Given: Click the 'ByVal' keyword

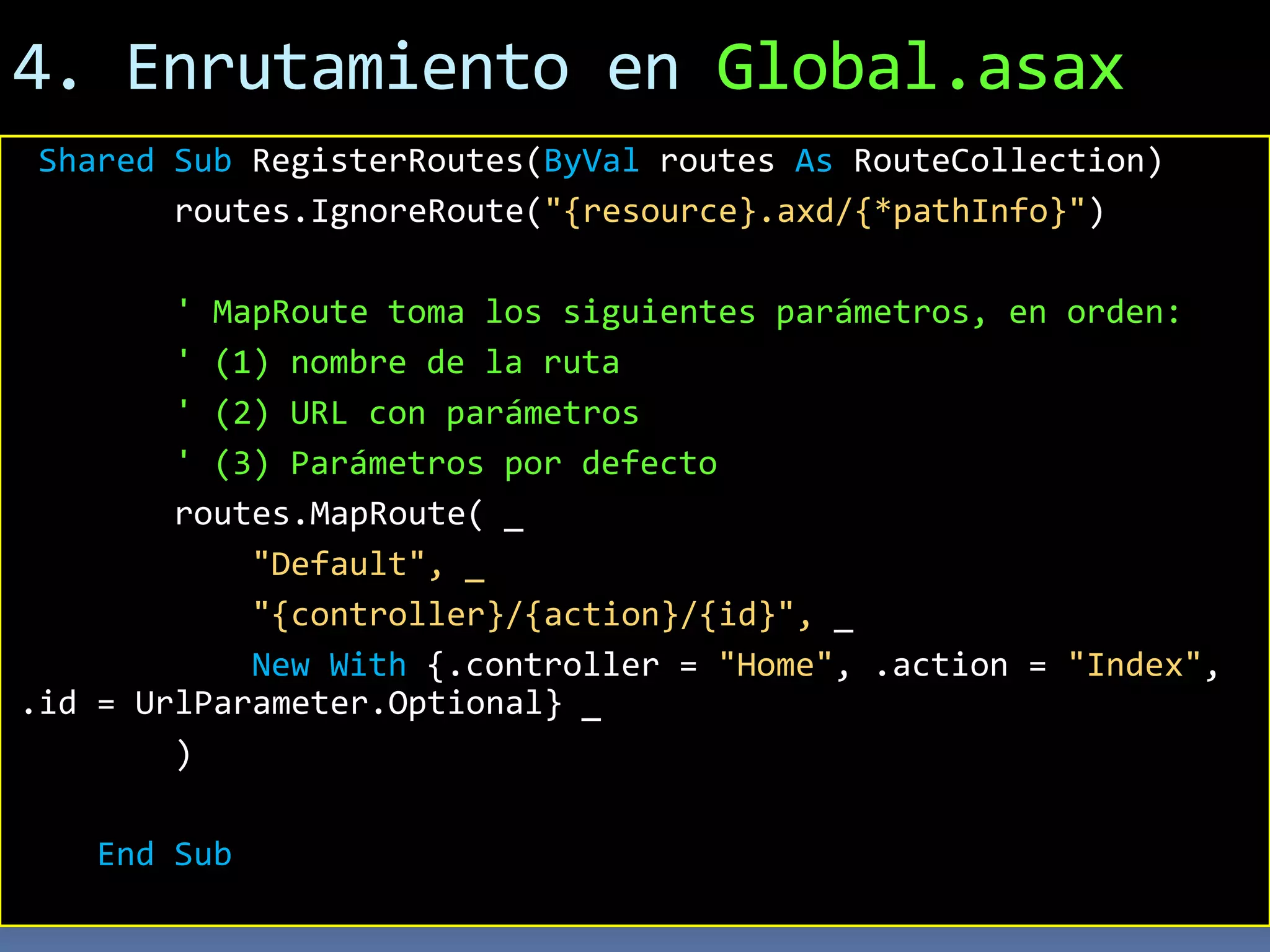Looking at the screenshot, I should tap(591, 161).
